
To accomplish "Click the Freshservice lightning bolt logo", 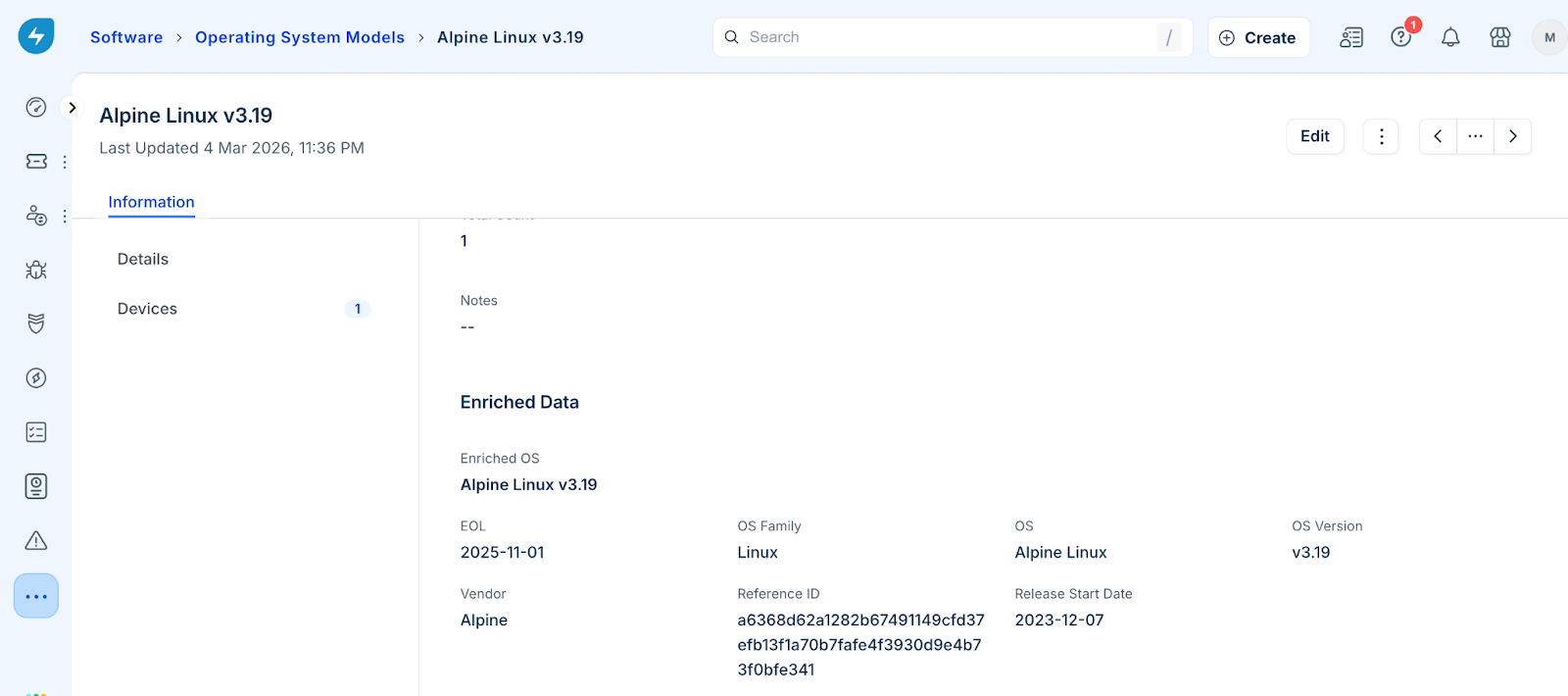I will 36,36.
